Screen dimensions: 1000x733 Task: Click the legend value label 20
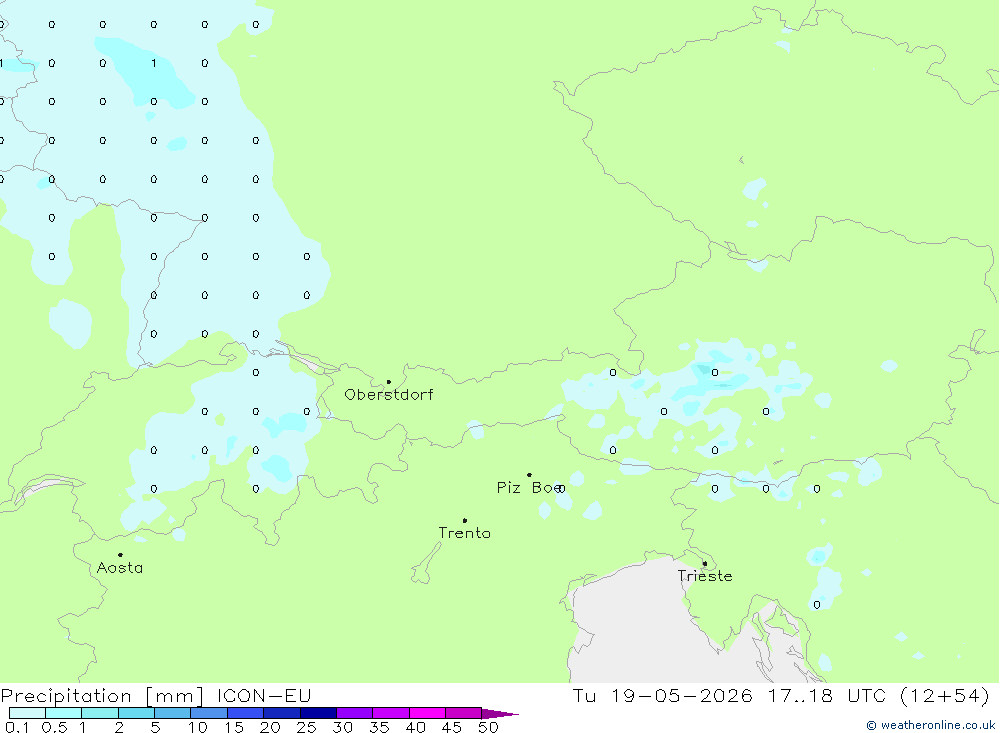[x=270, y=727]
